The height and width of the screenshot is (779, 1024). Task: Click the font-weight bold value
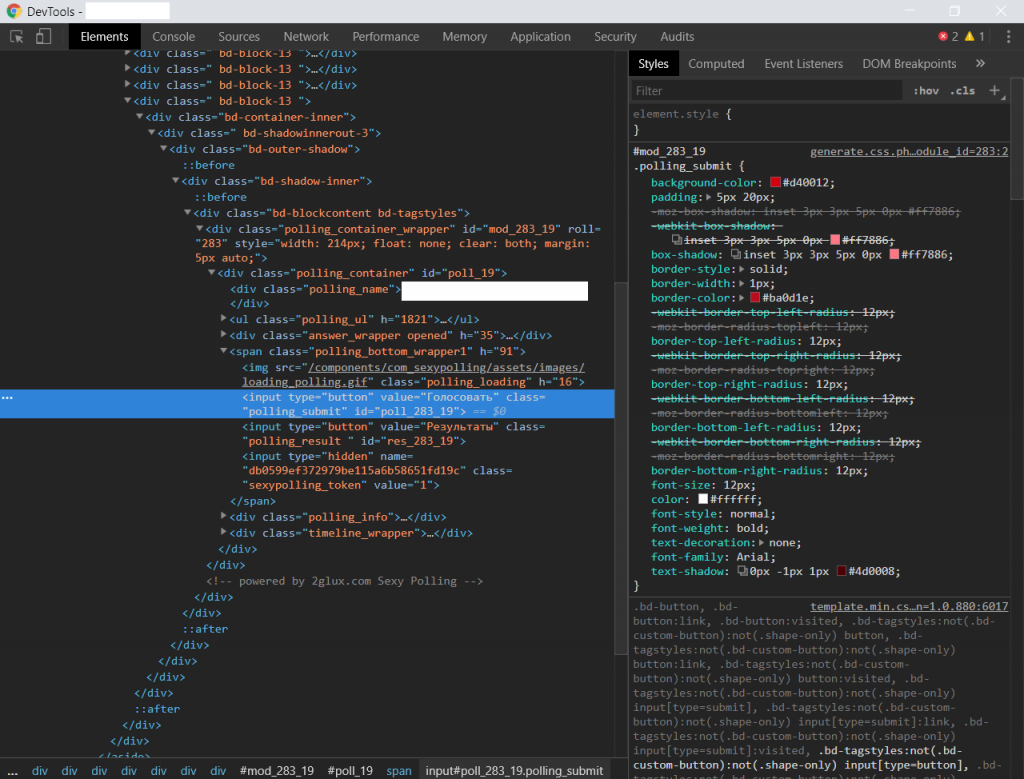pyautogui.click(x=751, y=528)
